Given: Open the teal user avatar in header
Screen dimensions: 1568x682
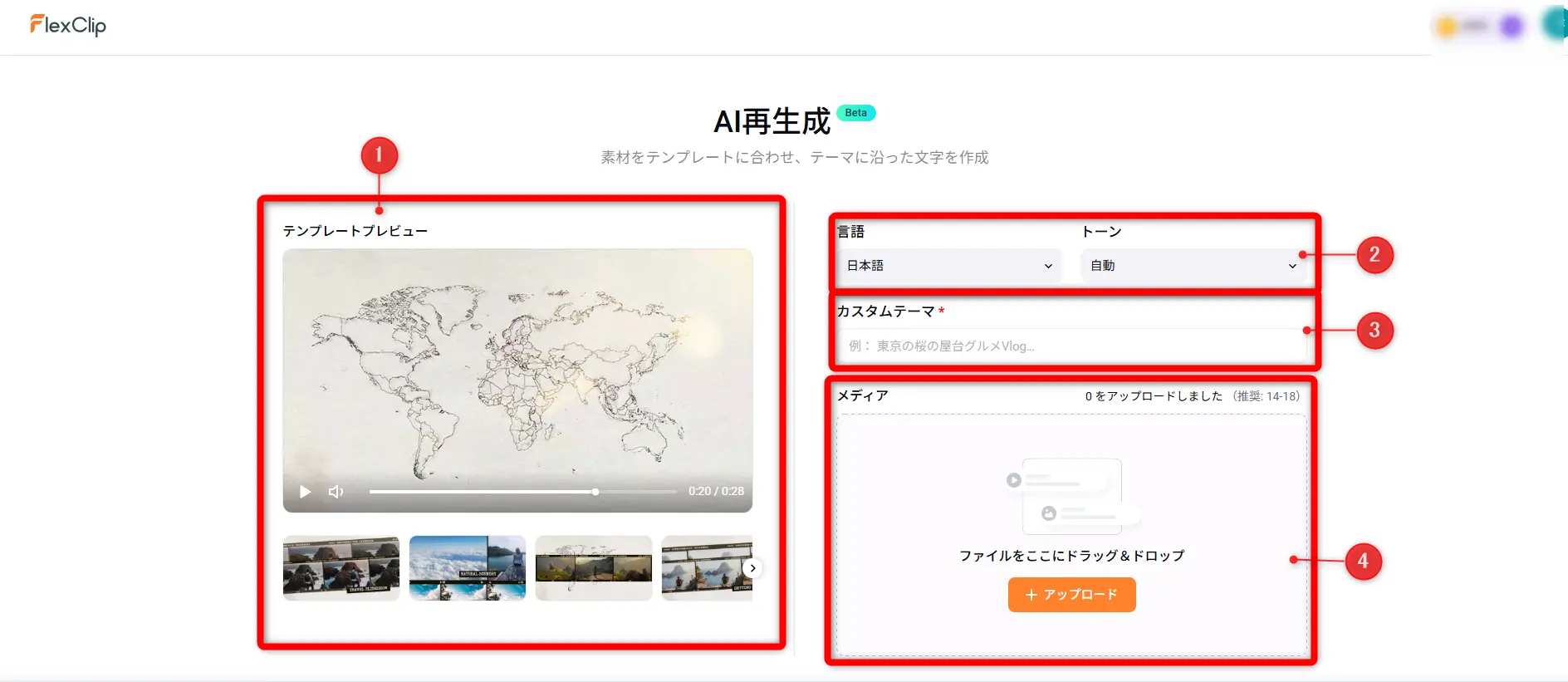Looking at the screenshot, I should click(x=1555, y=25).
